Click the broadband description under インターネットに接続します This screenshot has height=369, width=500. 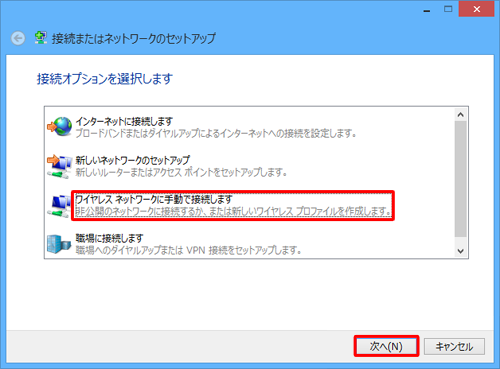click(x=216, y=133)
